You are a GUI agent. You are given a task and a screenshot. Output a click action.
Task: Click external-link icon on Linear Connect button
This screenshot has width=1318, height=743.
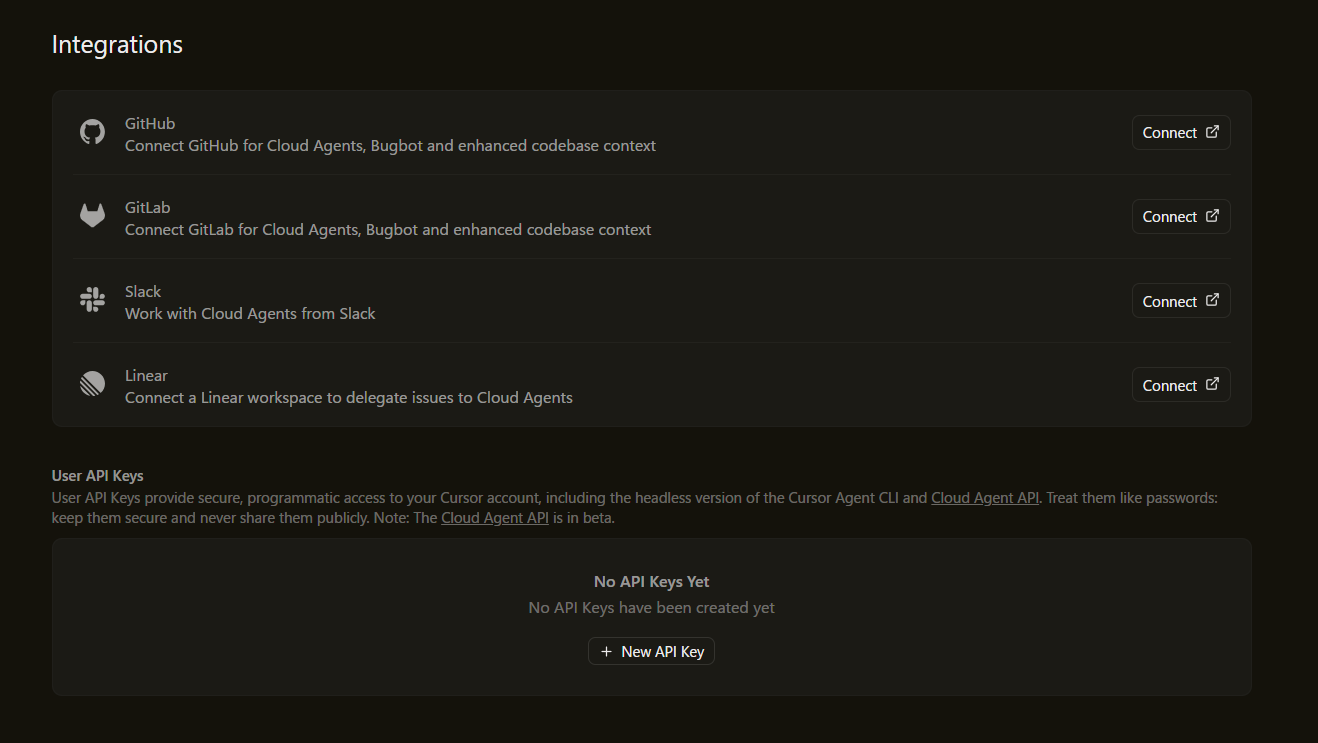click(x=1212, y=384)
